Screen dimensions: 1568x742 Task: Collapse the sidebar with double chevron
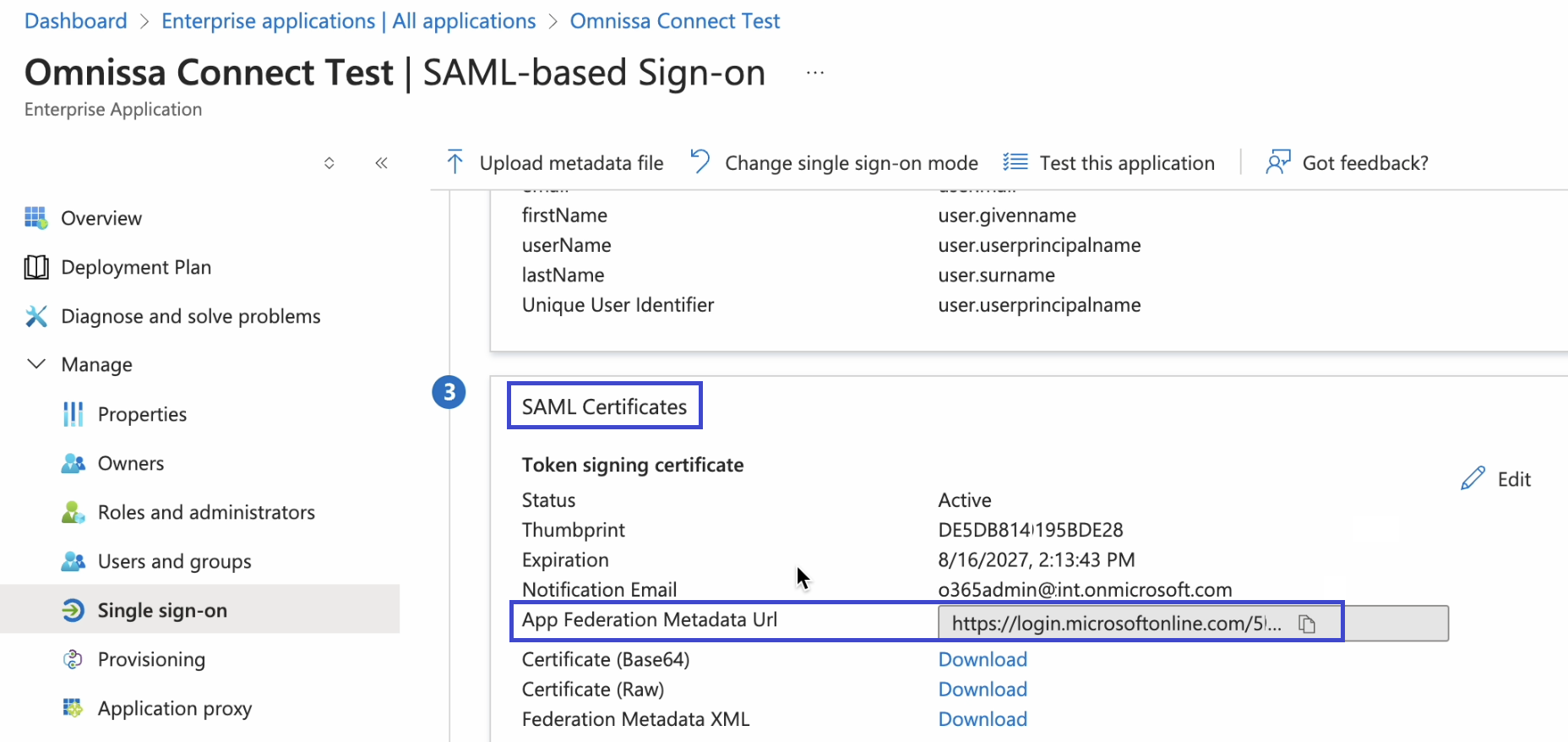[x=381, y=163]
